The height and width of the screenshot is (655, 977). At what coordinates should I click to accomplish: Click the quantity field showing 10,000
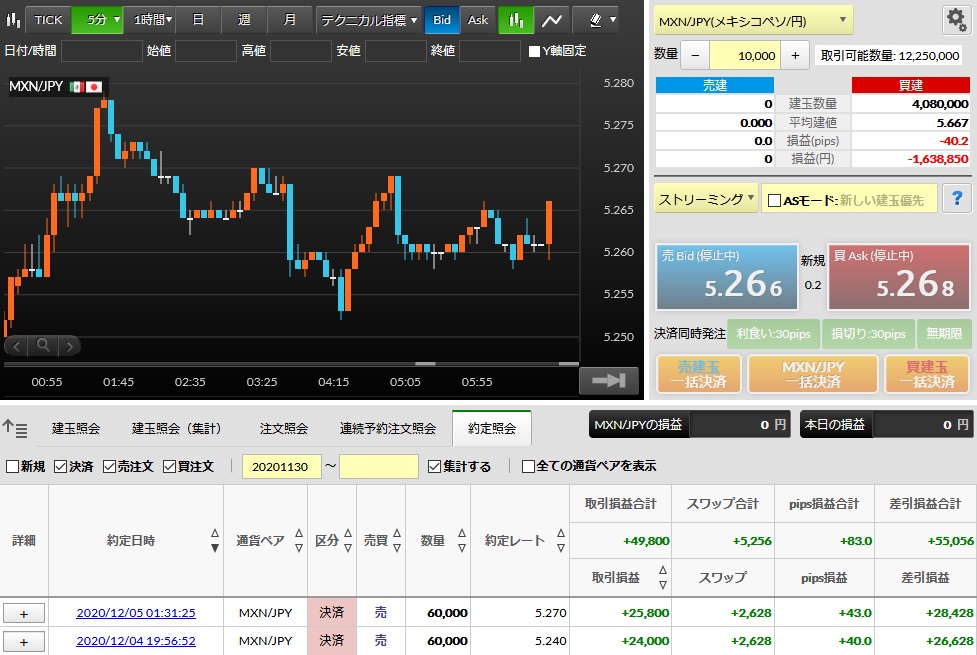tap(745, 55)
